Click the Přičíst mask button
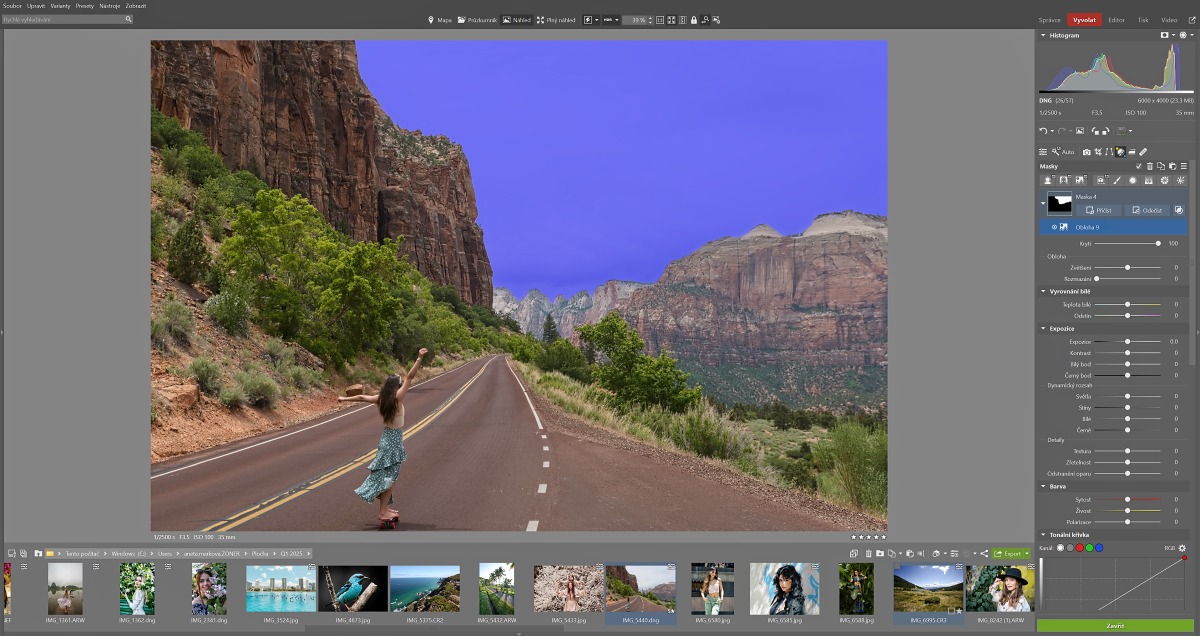The image size is (1200, 636). click(1099, 210)
